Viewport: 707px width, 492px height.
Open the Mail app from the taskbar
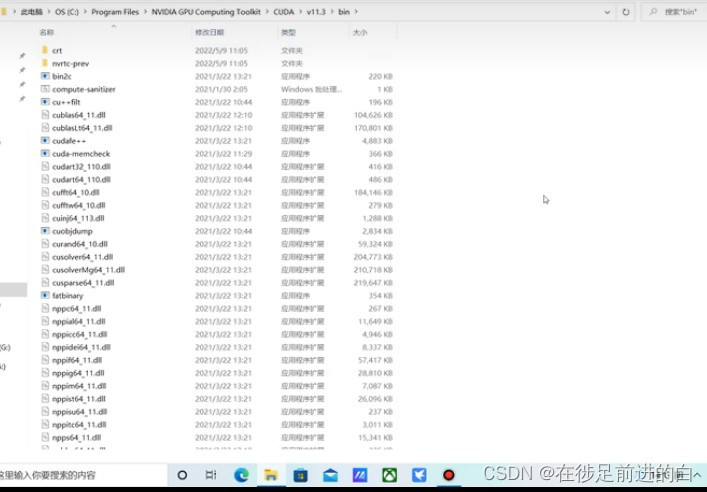pyautogui.click(x=330, y=475)
